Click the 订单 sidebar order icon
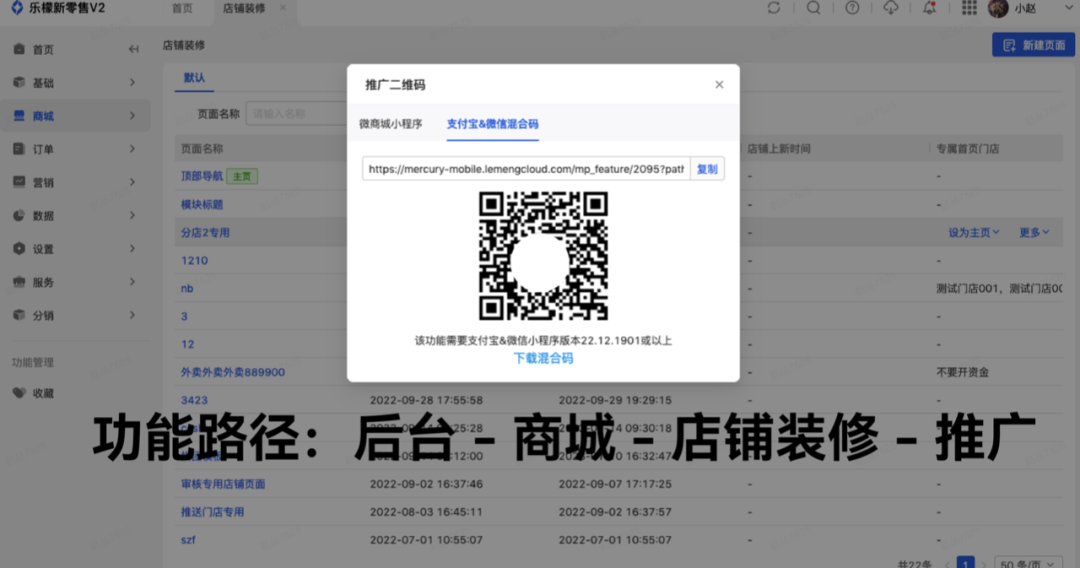The width and height of the screenshot is (1080, 568). 19,149
